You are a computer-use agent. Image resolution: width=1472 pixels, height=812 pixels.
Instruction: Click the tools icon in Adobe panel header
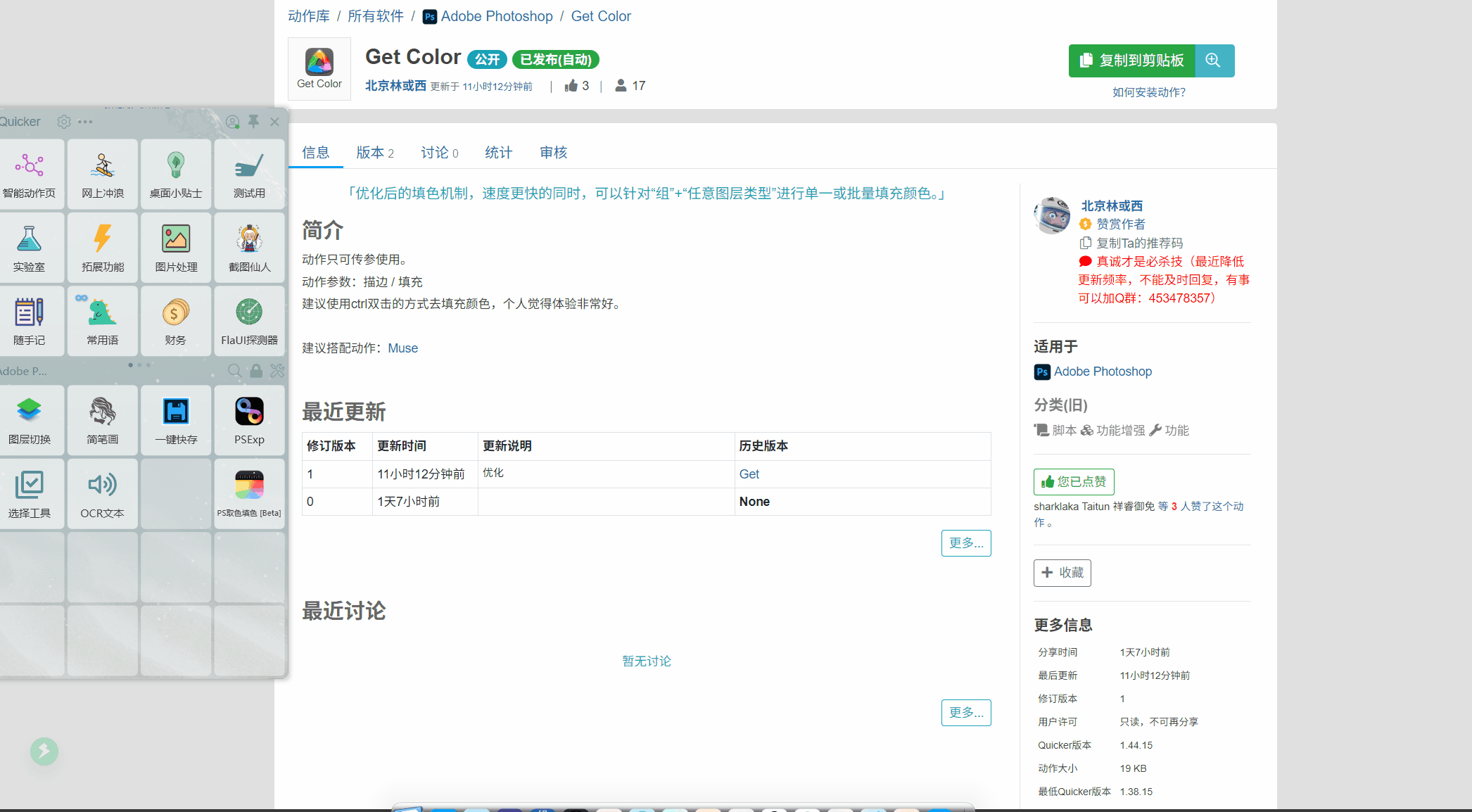click(277, 370)
